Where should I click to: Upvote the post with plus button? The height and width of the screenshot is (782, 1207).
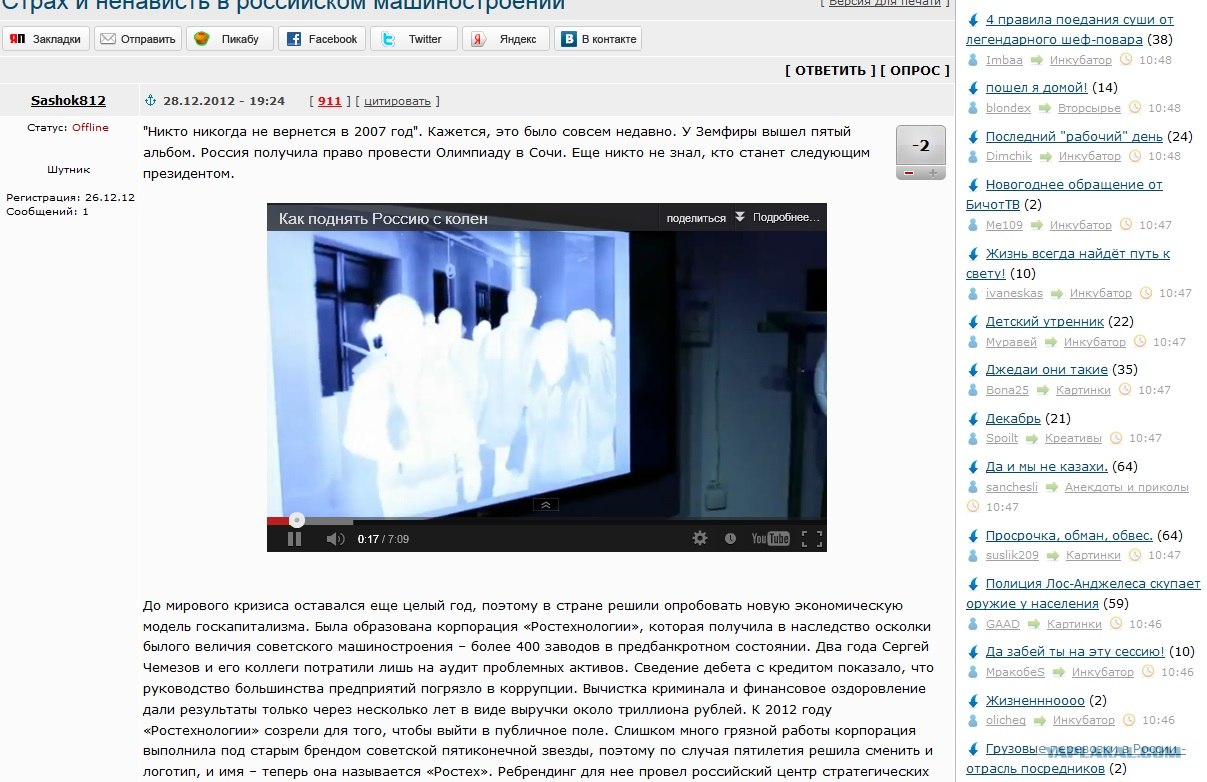934,173
